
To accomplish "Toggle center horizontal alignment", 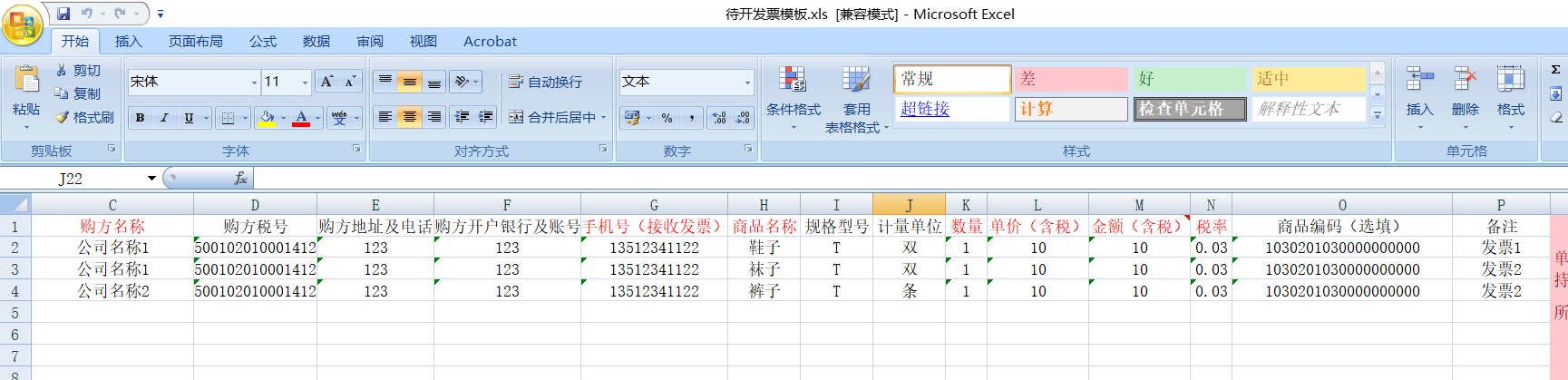I will (410, 117).
